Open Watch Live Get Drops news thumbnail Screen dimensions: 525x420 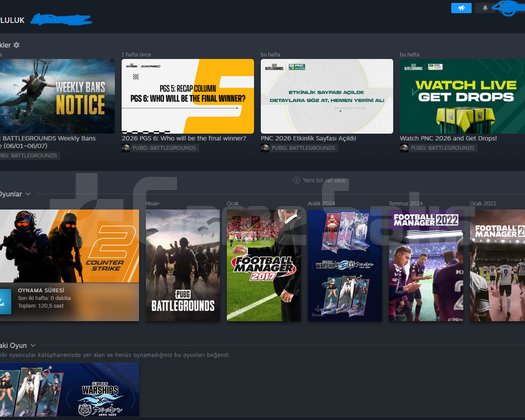coord(462,96)
